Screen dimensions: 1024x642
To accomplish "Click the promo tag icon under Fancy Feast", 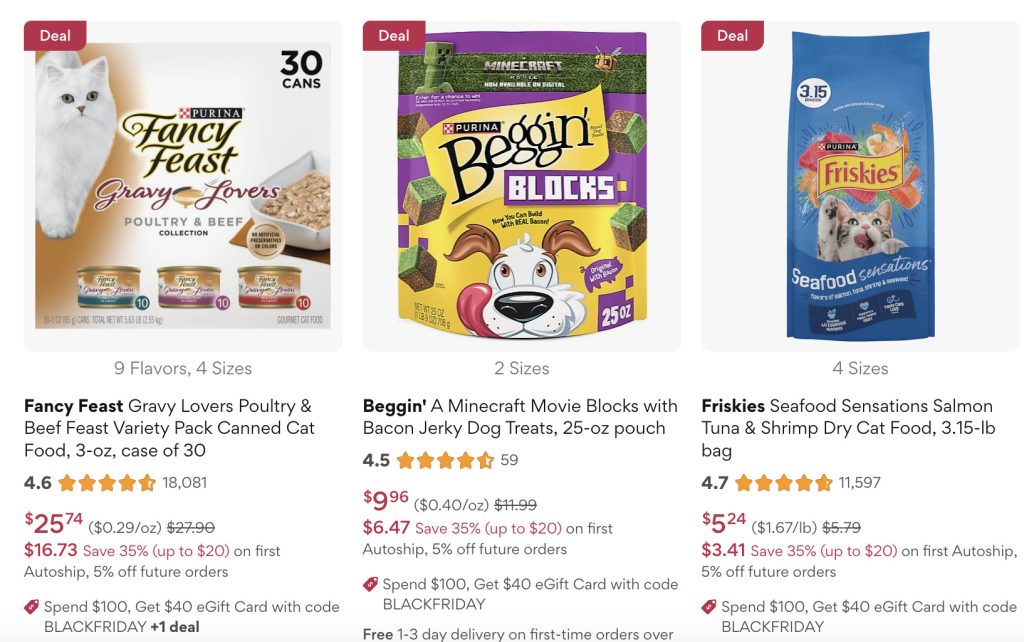I will 31,607.
